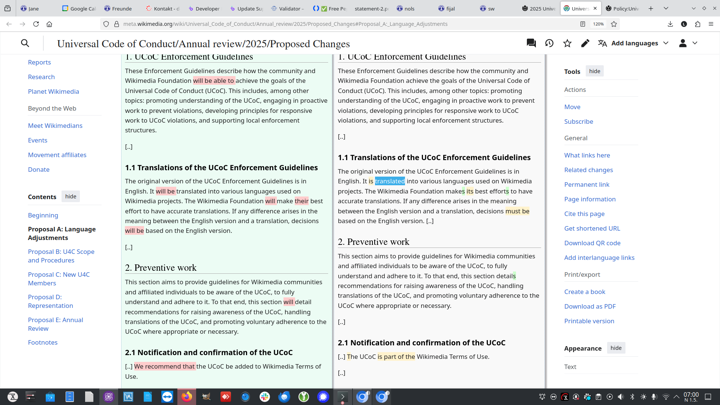Open the taskbar clock showing 07:00

[691, 397]
